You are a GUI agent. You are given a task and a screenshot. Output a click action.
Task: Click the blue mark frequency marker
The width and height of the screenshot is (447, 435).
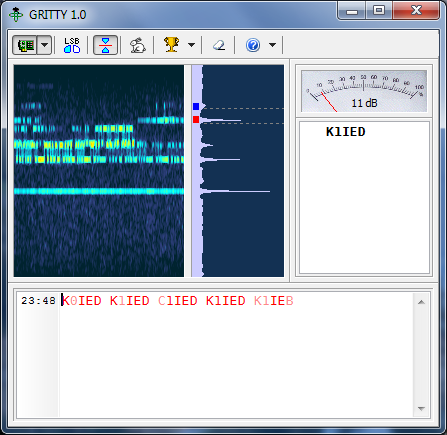(196, 107)
